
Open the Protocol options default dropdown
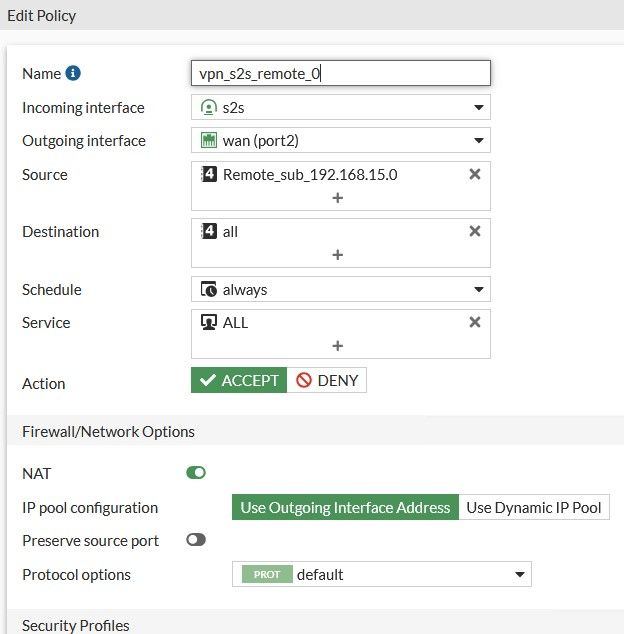coord(381,574)
